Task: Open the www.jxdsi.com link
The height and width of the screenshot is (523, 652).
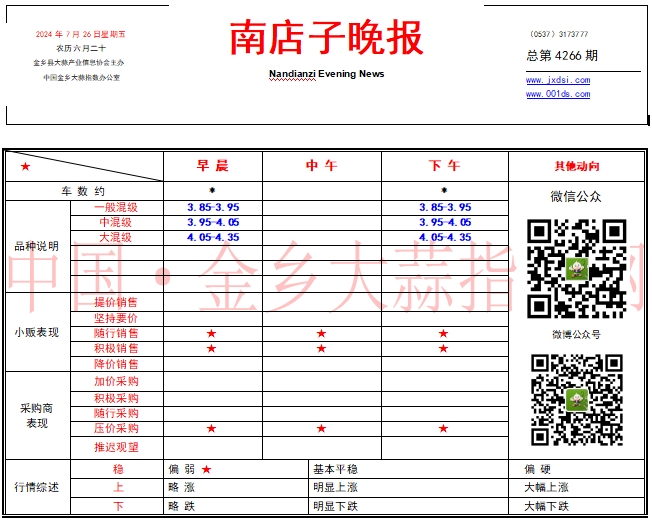Action: pyautogui.click(x=558, y=80)
